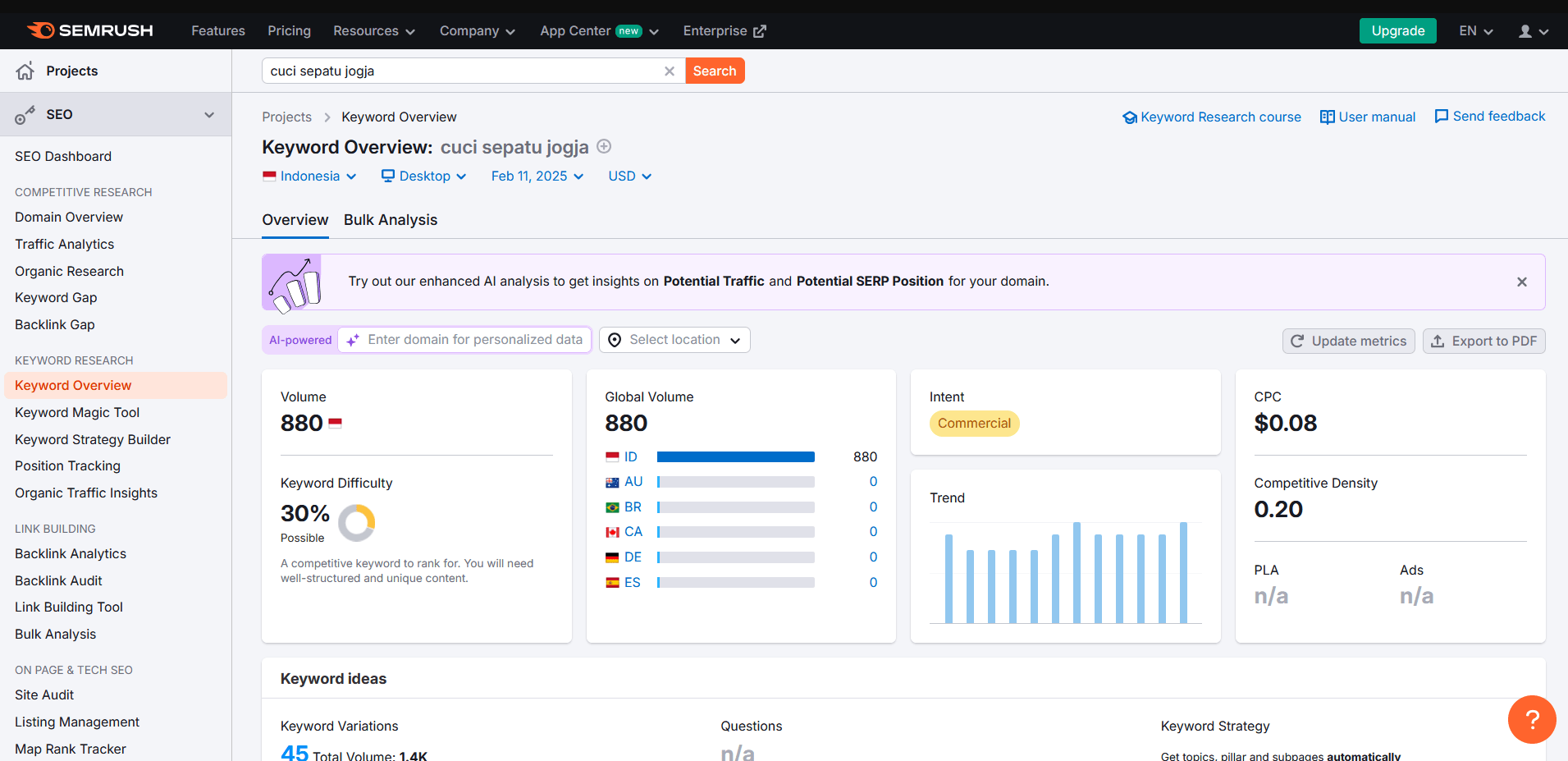The image size is (1568, 761).
Task: Click the Send feedback link
Action: click(1489, 117)
